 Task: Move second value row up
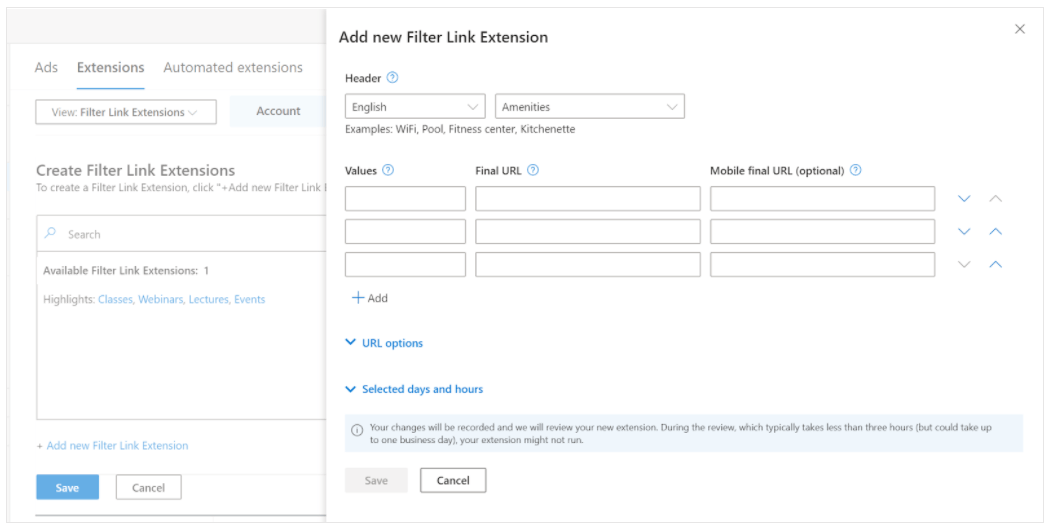(996, 231)
